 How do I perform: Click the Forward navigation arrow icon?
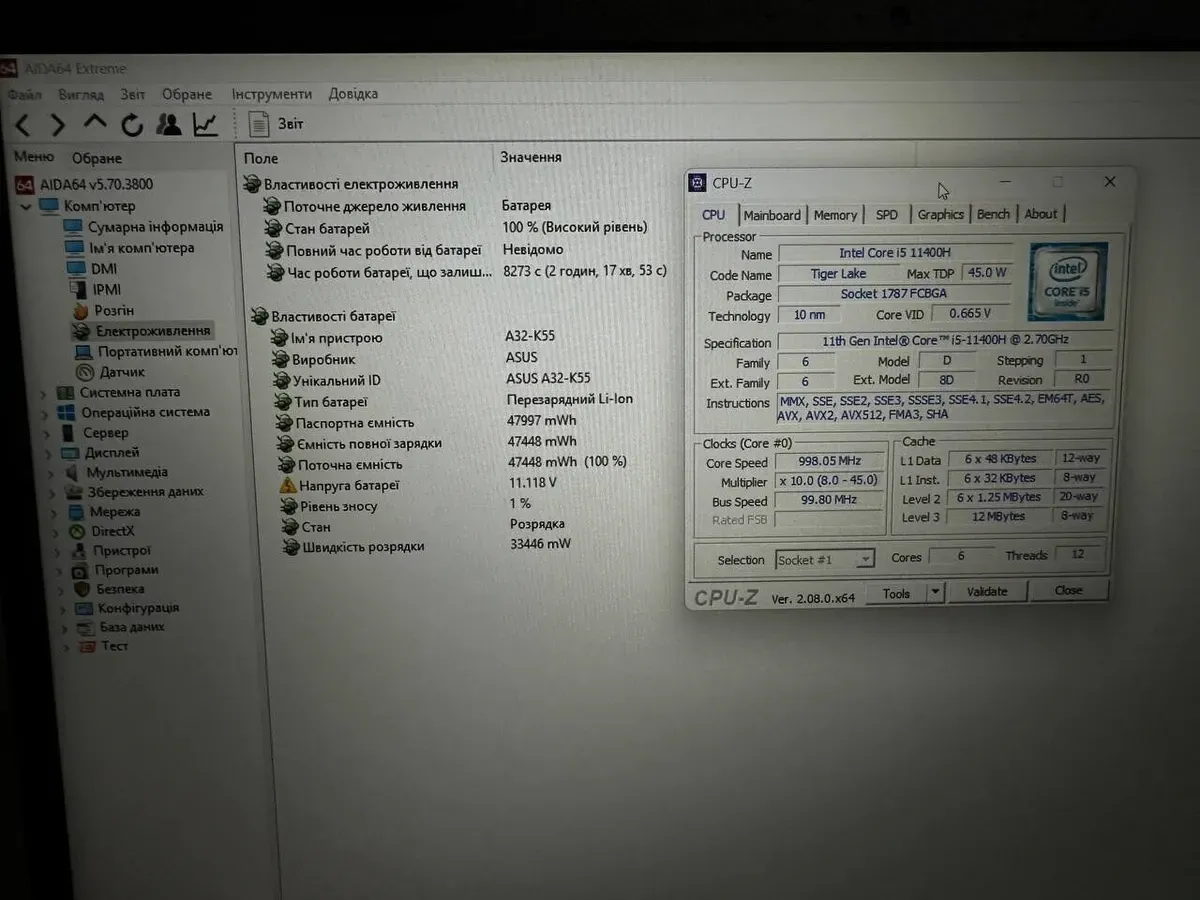pos(58,125)
